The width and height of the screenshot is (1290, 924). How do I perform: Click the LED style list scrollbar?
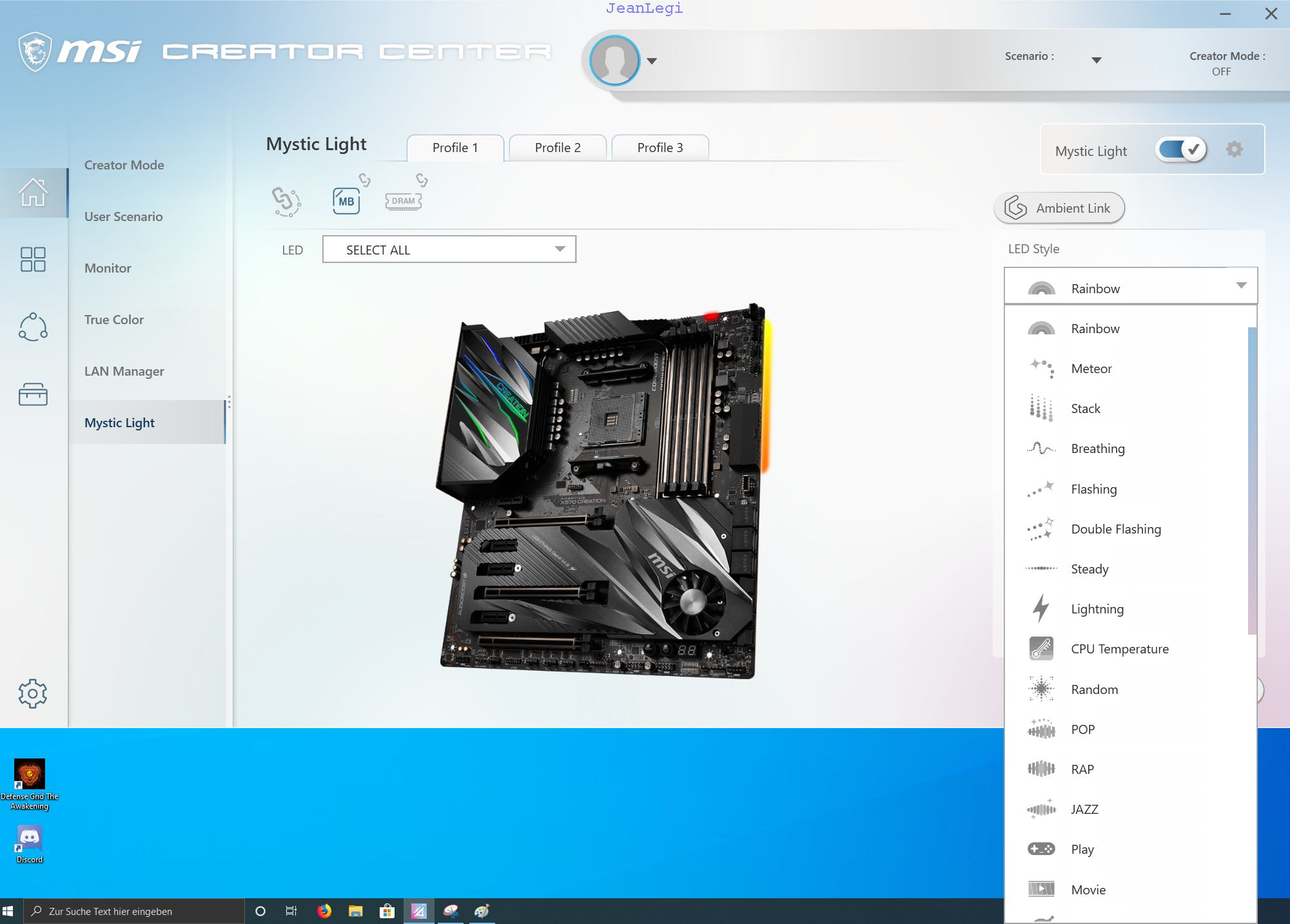click(1251, 480)
